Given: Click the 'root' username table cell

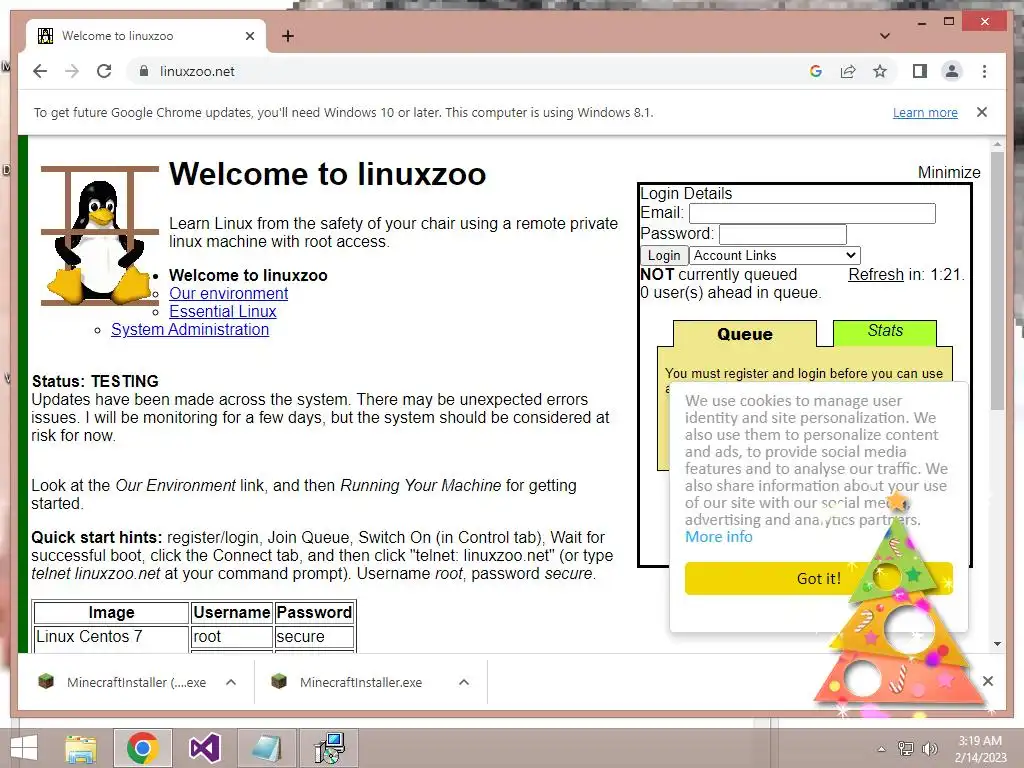Looking at the screenshot, I should 232,637.
